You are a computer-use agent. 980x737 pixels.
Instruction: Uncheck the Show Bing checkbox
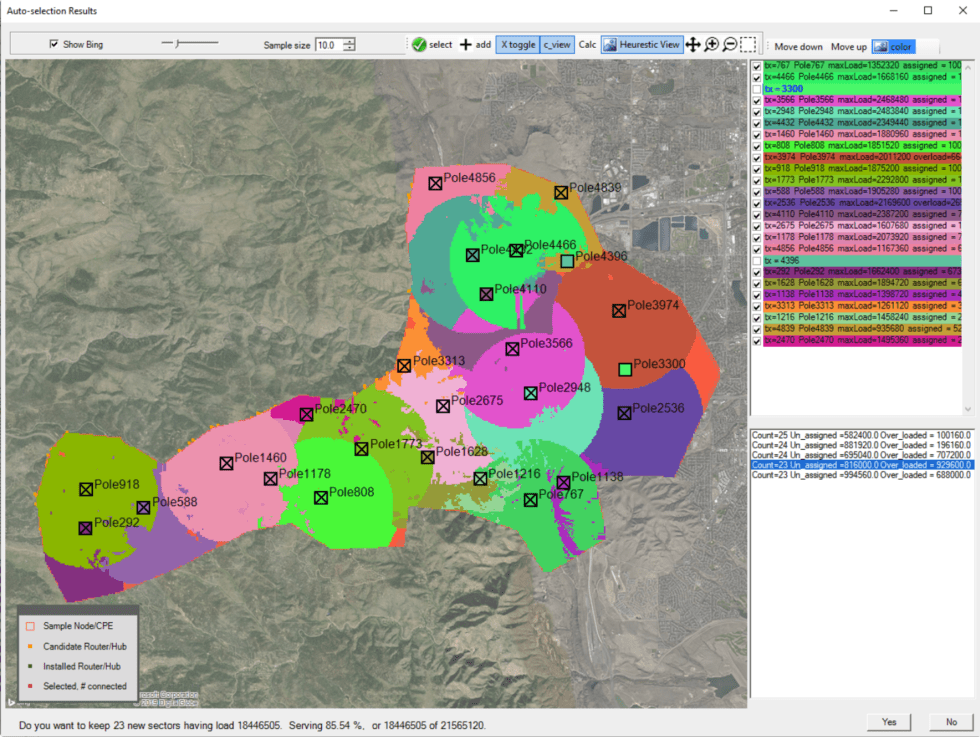coord(53,43)
